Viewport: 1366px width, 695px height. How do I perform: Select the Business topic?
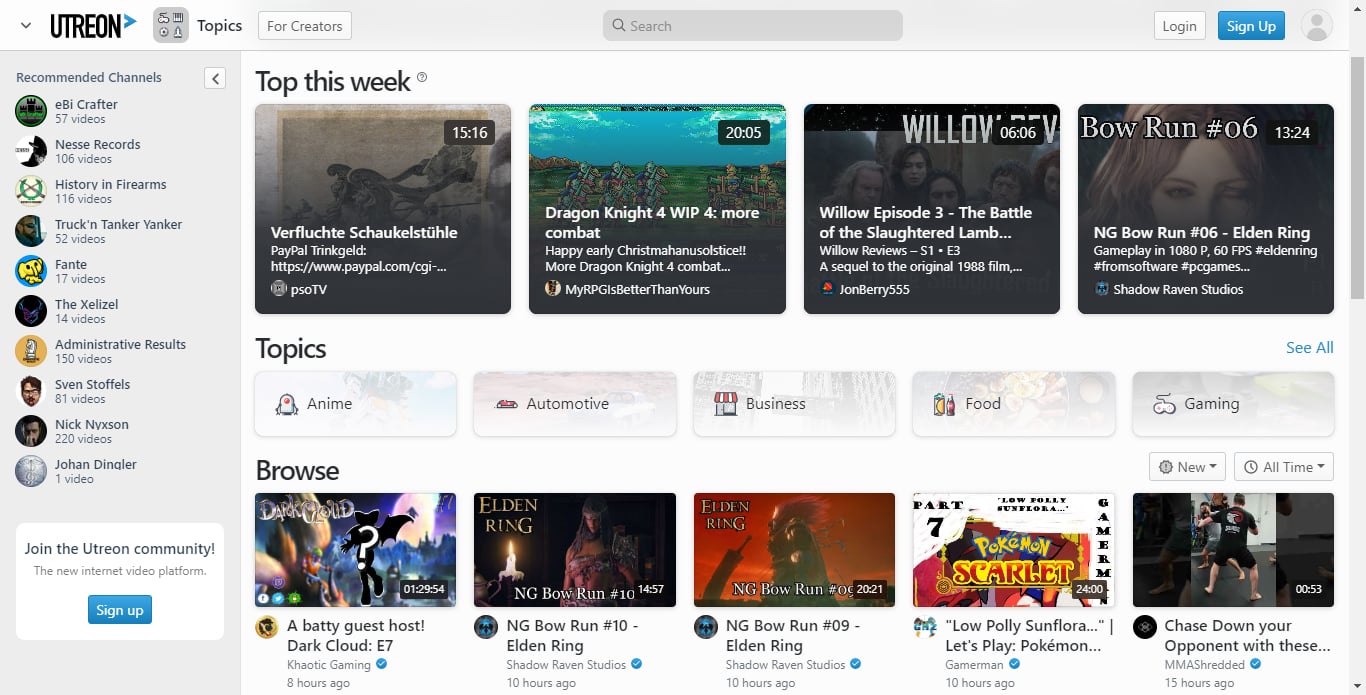795,404
